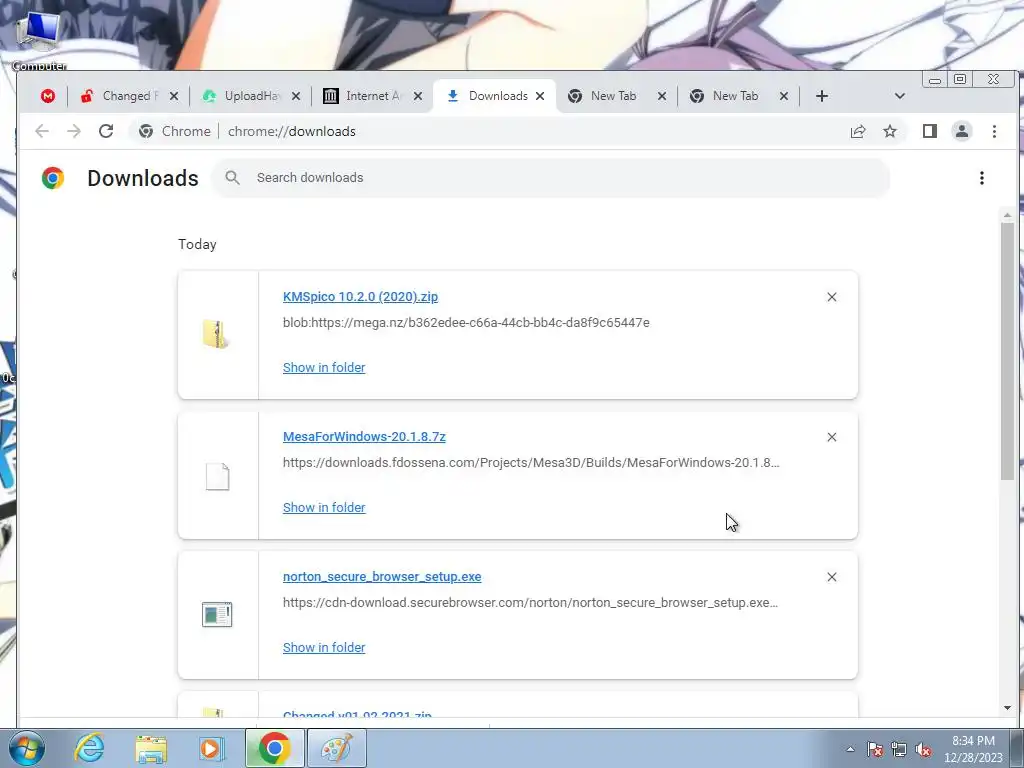This screenshot has height=768, width=1024.
Task: Click the norton setup exe icon
Action: (x=217, y=615)
